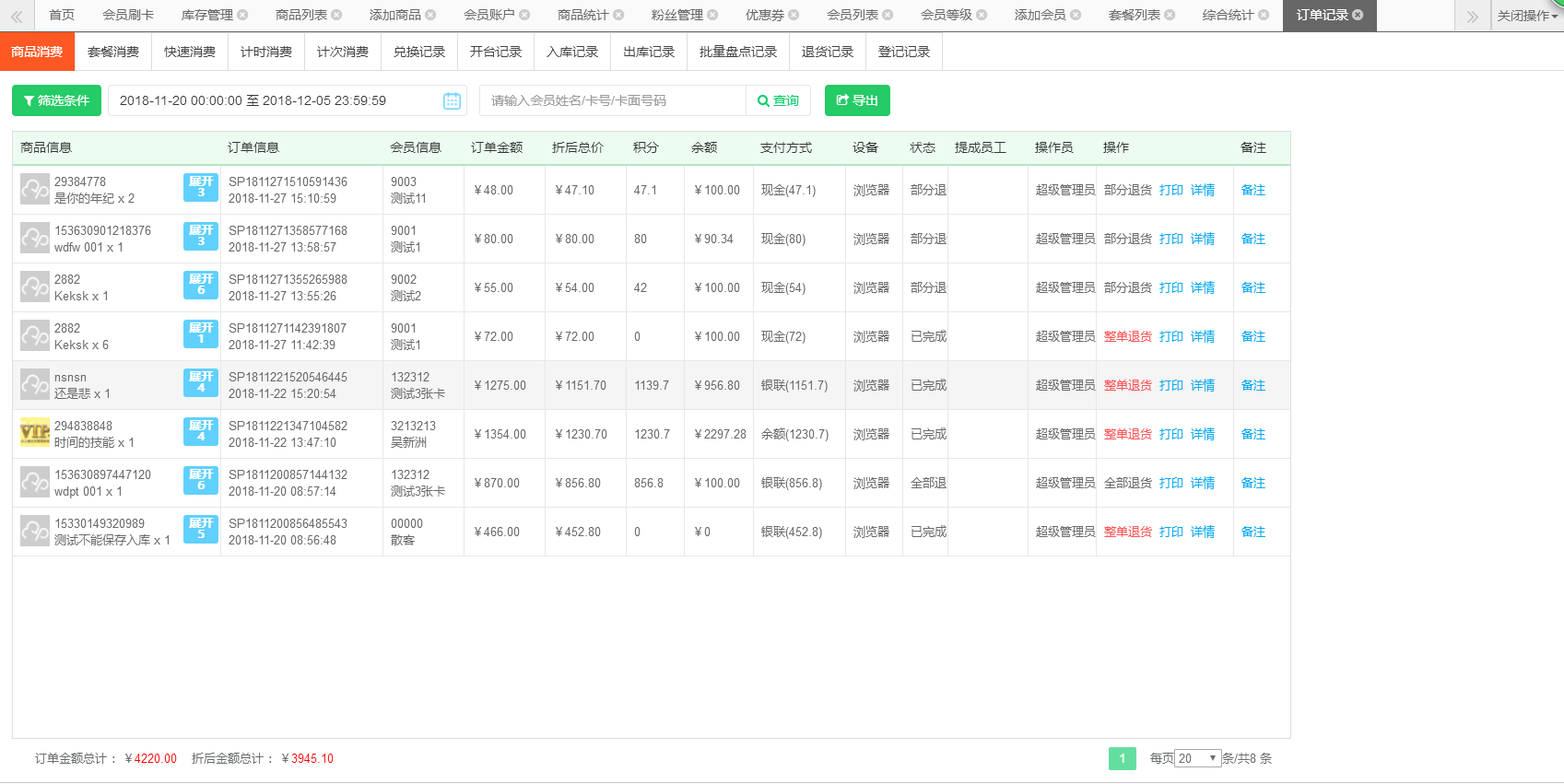
Task: Expand items for order SP1811271510591436
Action: point(201,187)
